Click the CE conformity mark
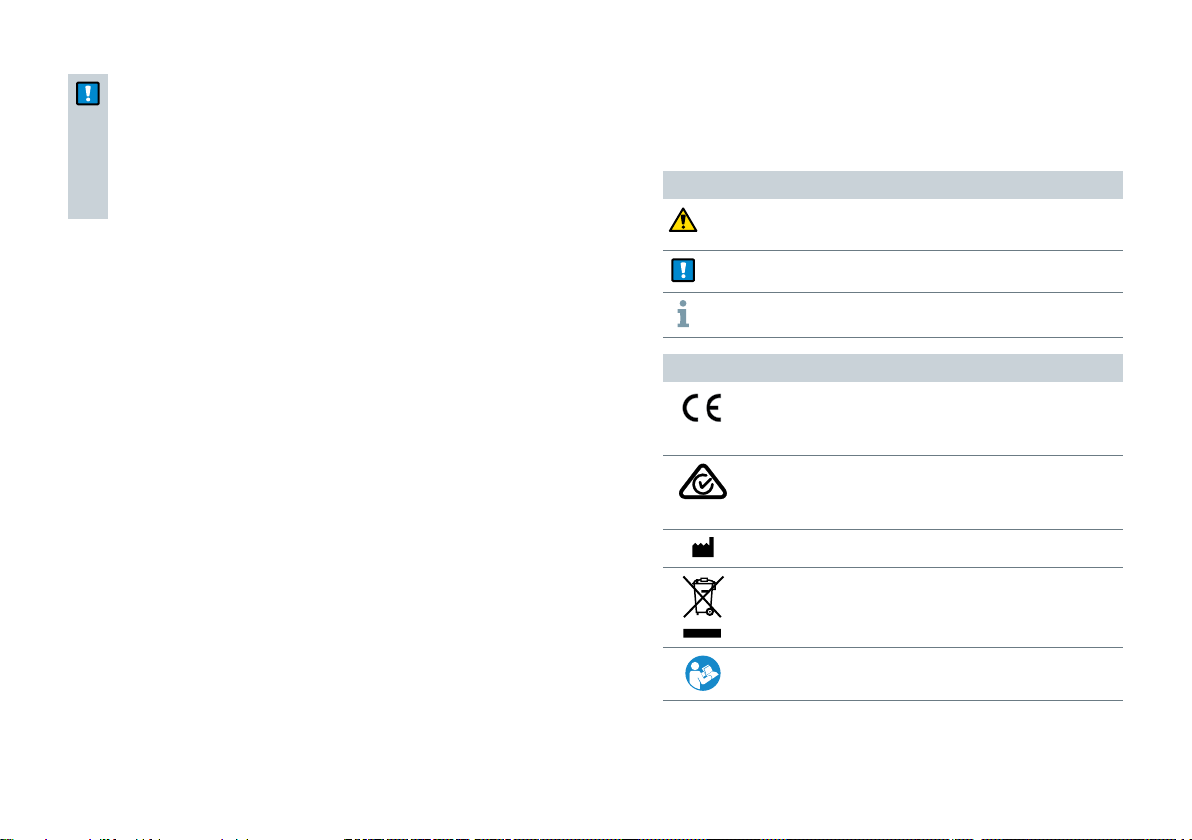This screenshot has width=1192, height=840. point(702,408)
